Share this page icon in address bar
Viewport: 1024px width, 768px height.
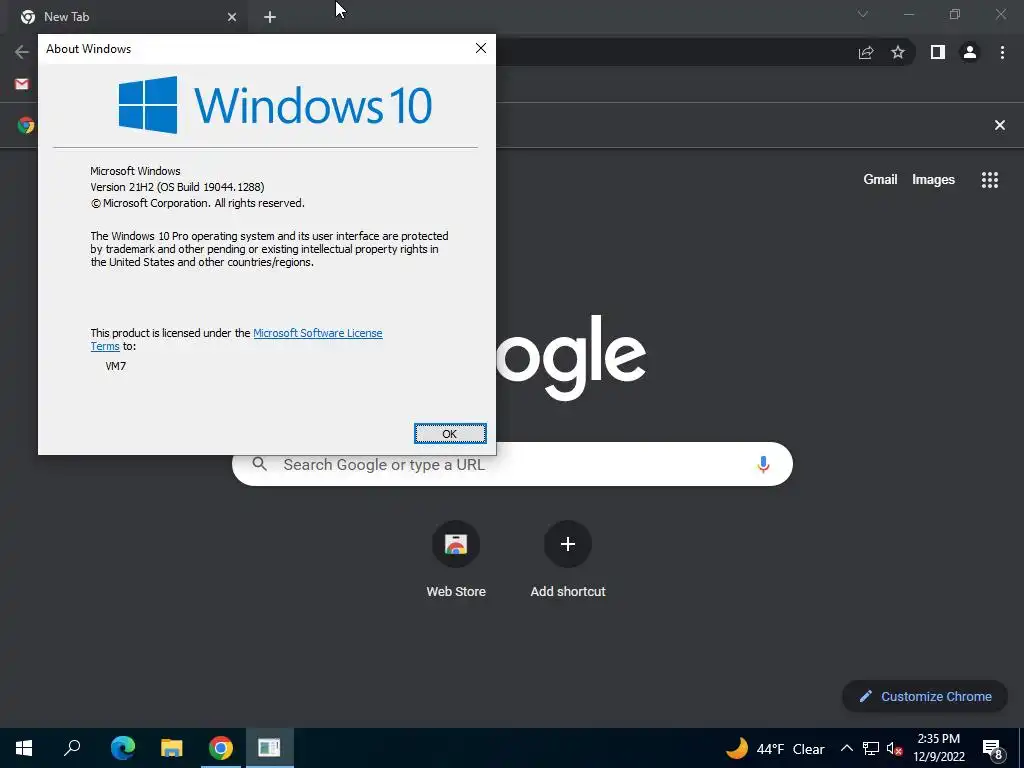(x=866, y=52)
